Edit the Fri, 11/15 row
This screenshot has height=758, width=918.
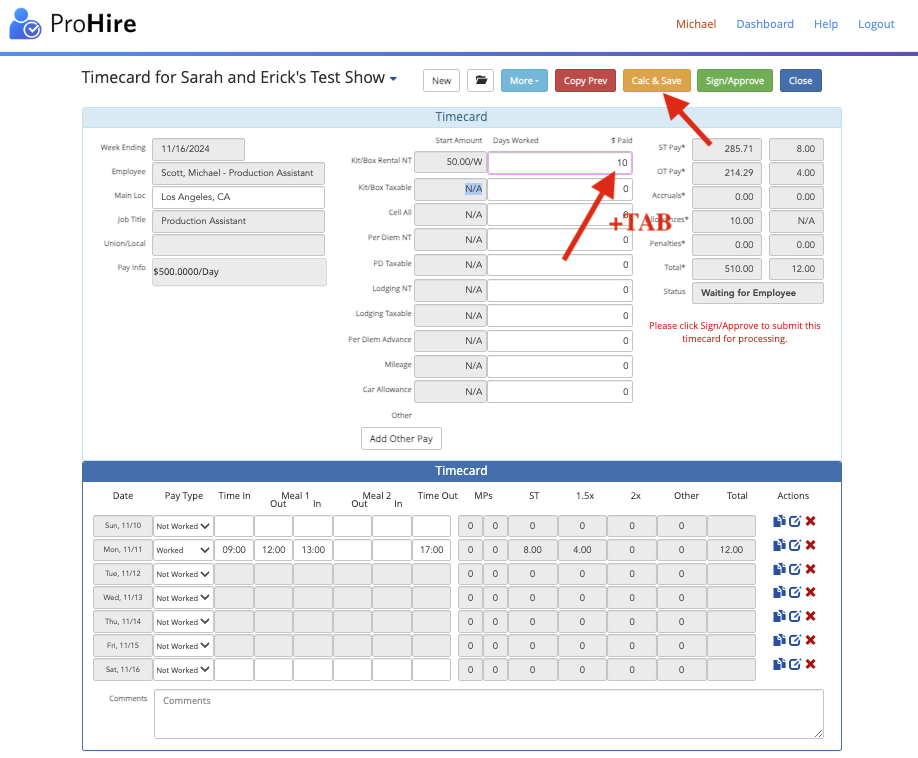(x=794, y=640)
